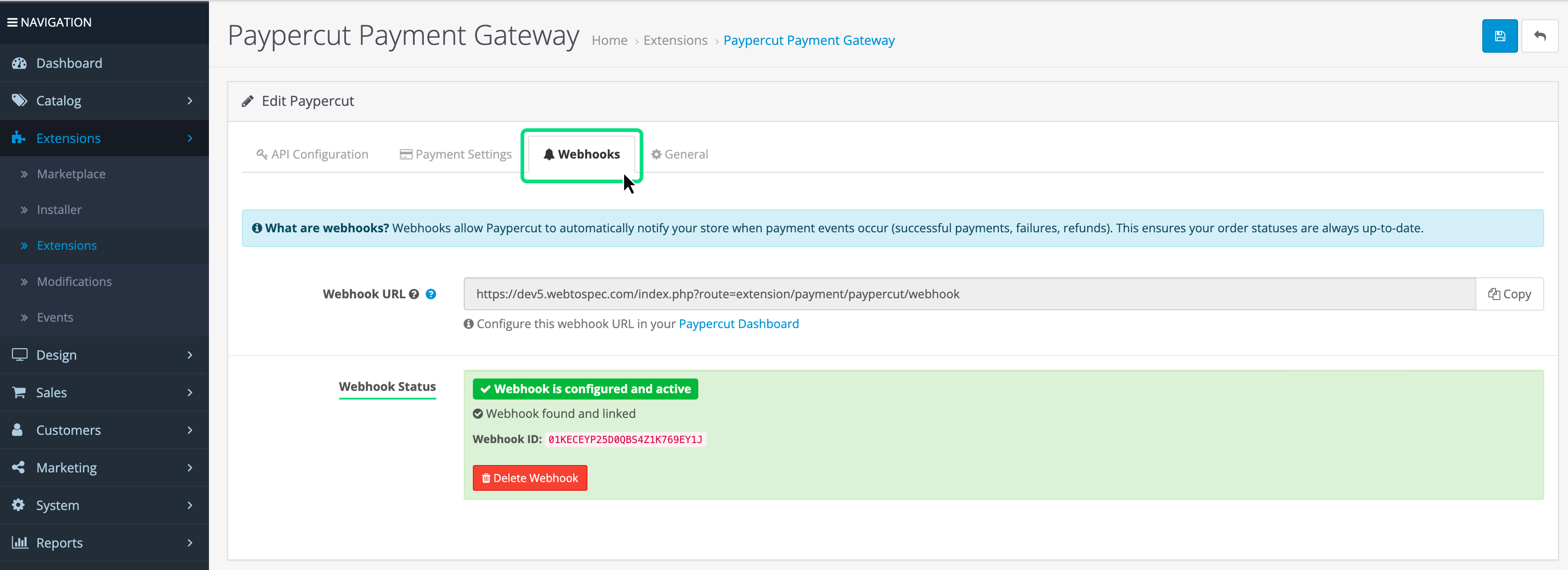Click the hamburger NAVIGATION menu icon
This screenshot has height=570, width=1568.
[x=12, y=22]
